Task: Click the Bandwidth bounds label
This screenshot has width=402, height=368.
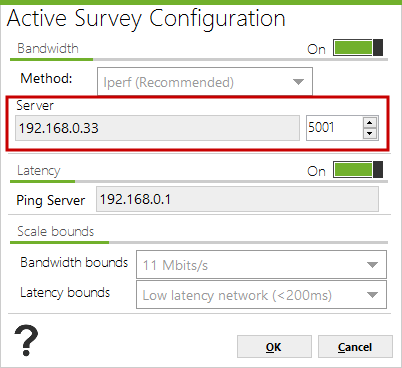Action: click(74, 262)
